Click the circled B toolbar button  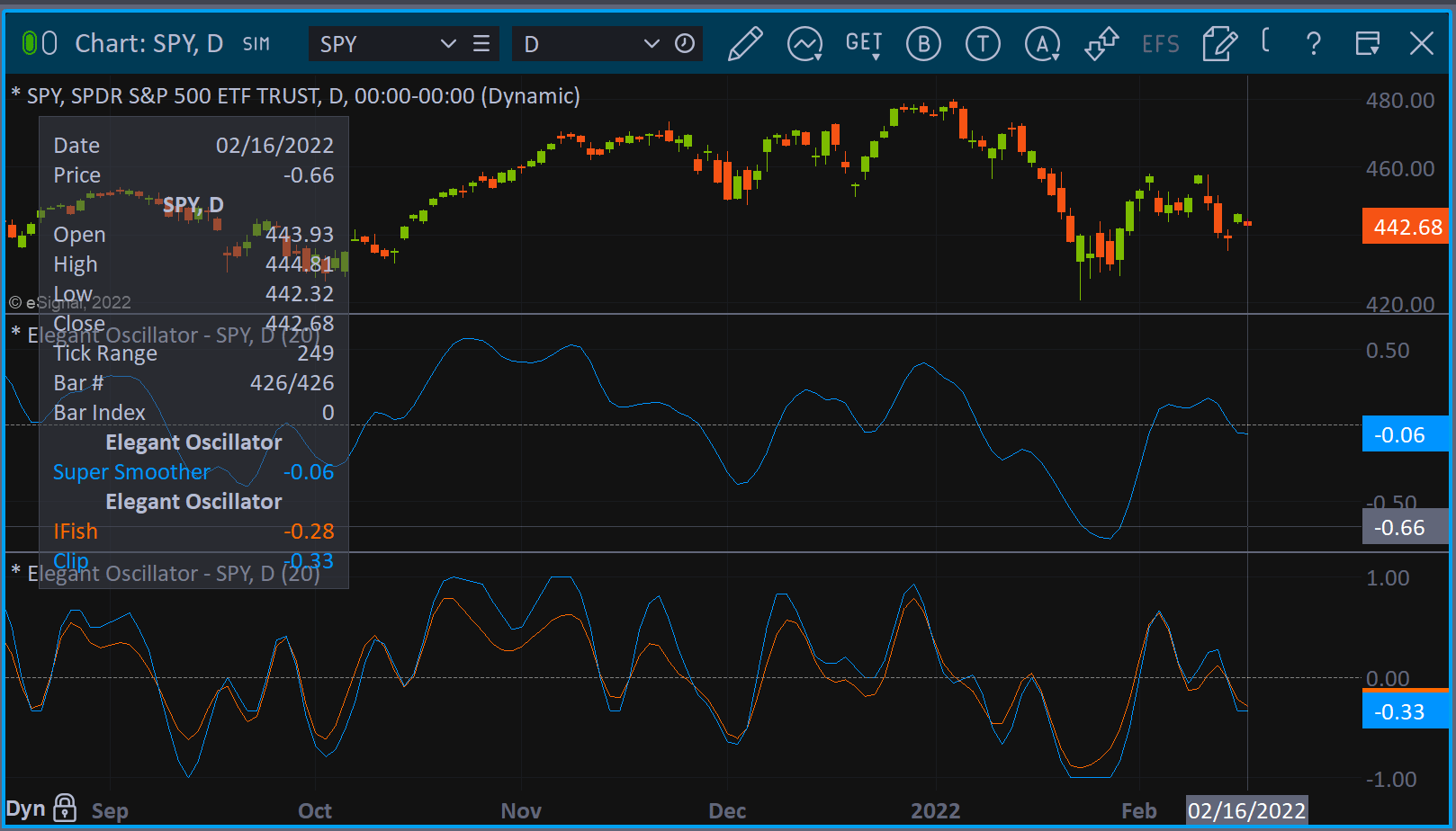click(x=923, y=43)
